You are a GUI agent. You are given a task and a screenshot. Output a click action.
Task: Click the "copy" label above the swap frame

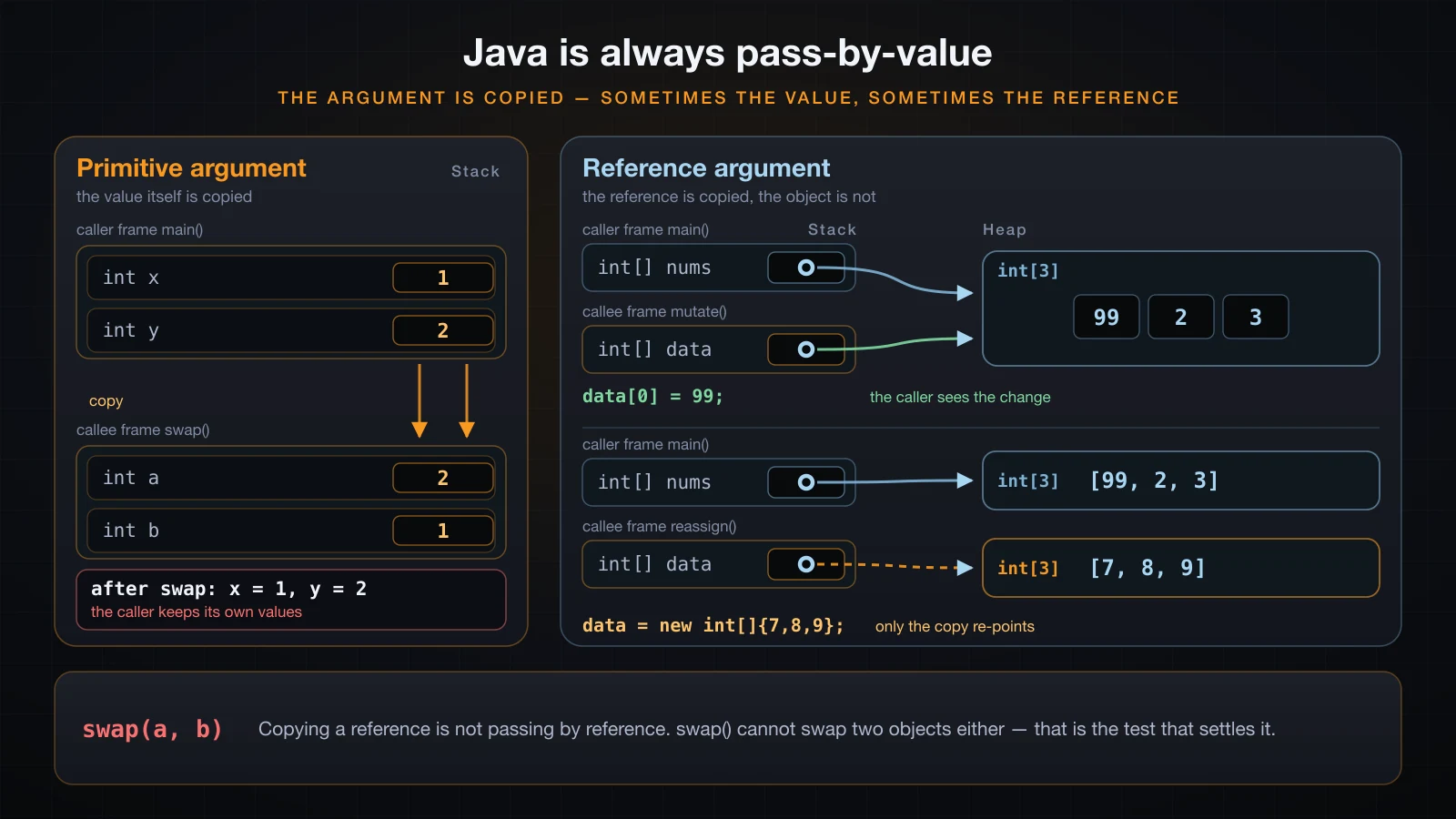(106, 401)
